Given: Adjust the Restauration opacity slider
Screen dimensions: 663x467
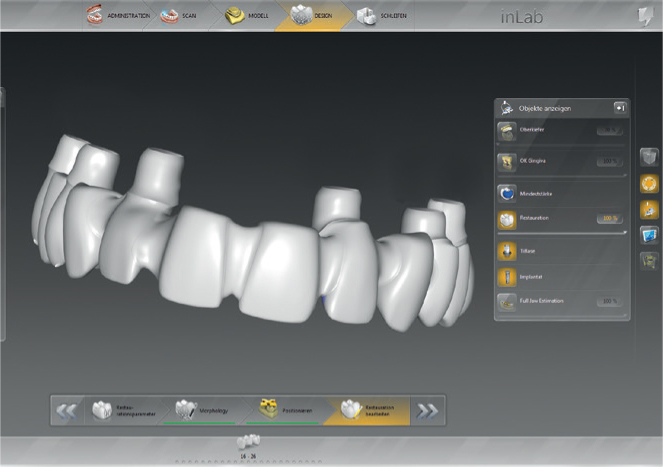Looking at the screenshot, I should (560, 231).
